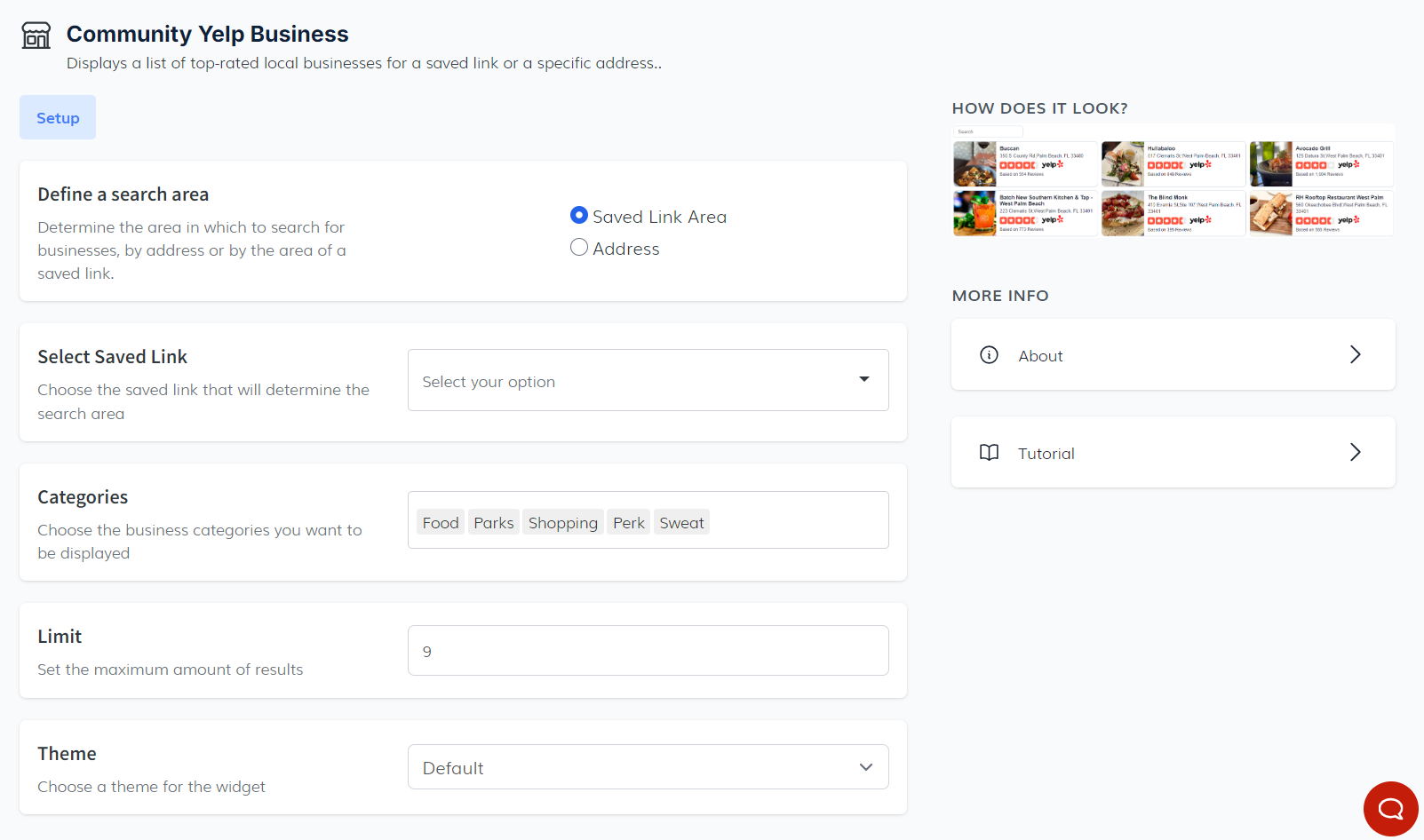Select the Saved Link Area radio button
This screenshot has width=1424, height=840.
(x=579, y=216)
